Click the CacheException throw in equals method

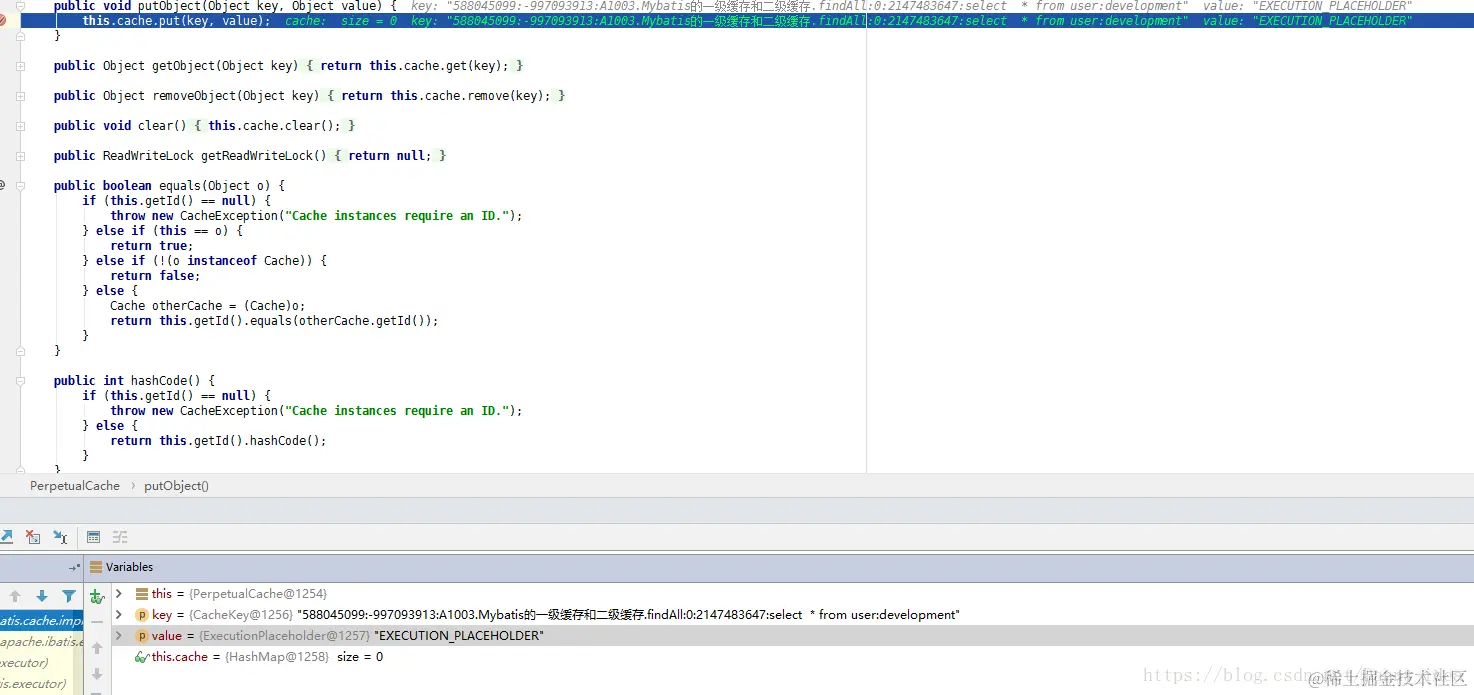(x=316, y=215)
